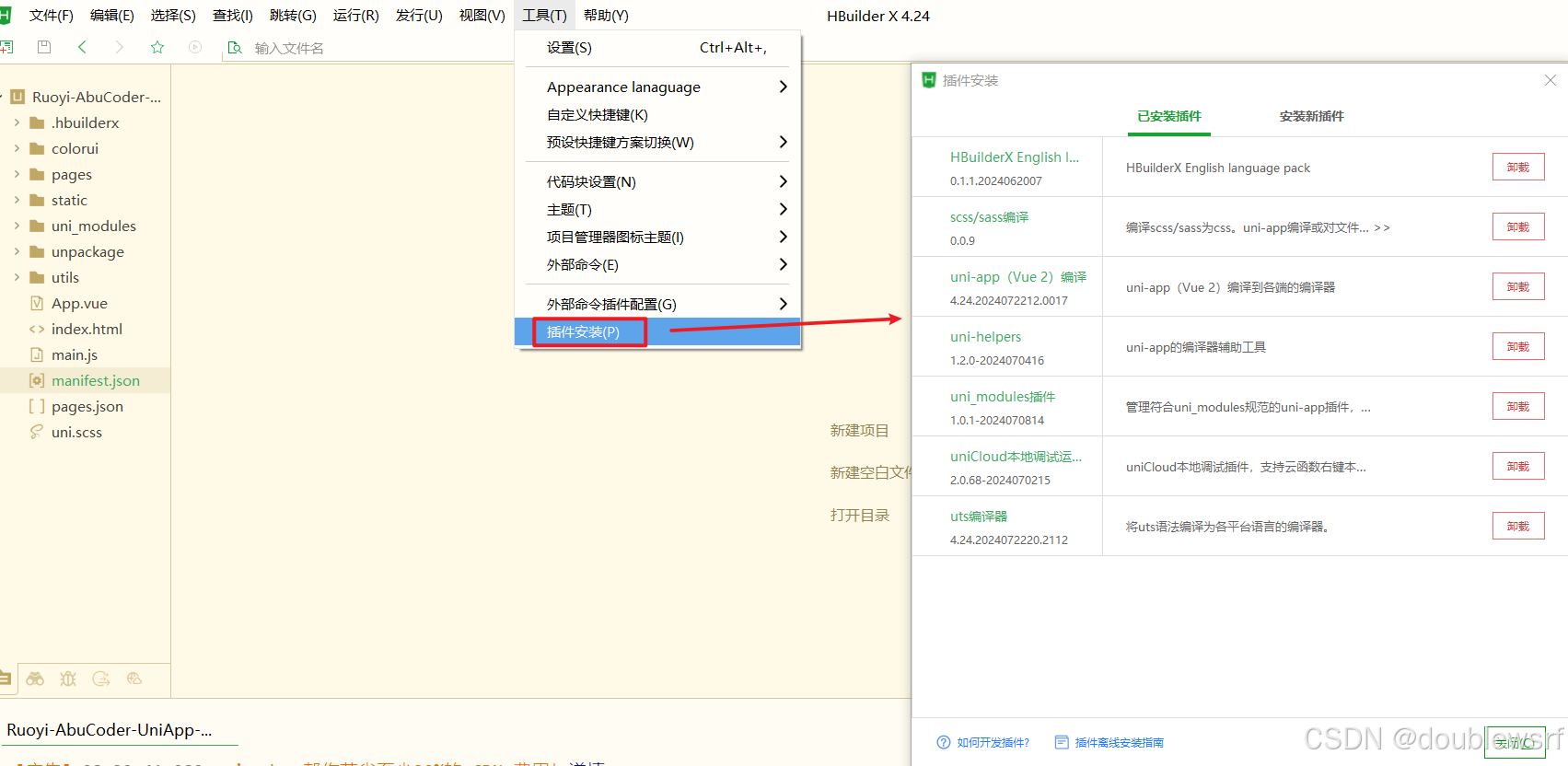Open the cloud globe panel icon

tap(134, 679)
